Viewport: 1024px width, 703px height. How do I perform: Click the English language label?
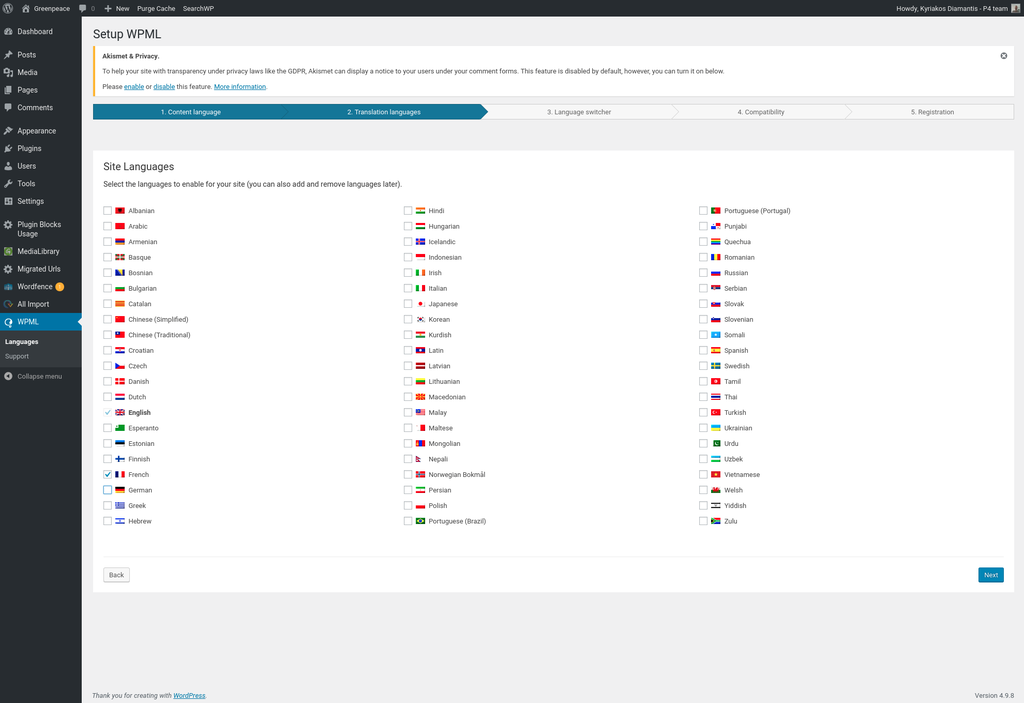139,413
